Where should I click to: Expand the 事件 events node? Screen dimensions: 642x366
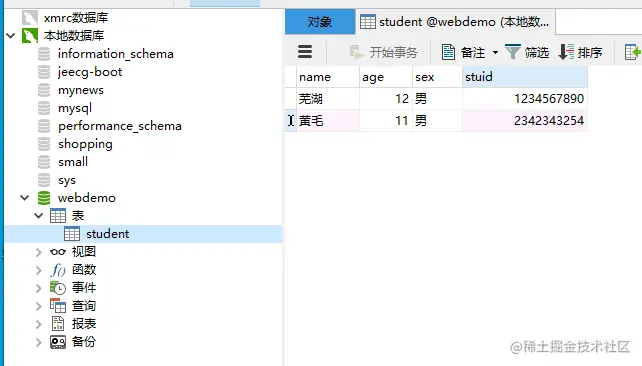(x=39, y=288)
